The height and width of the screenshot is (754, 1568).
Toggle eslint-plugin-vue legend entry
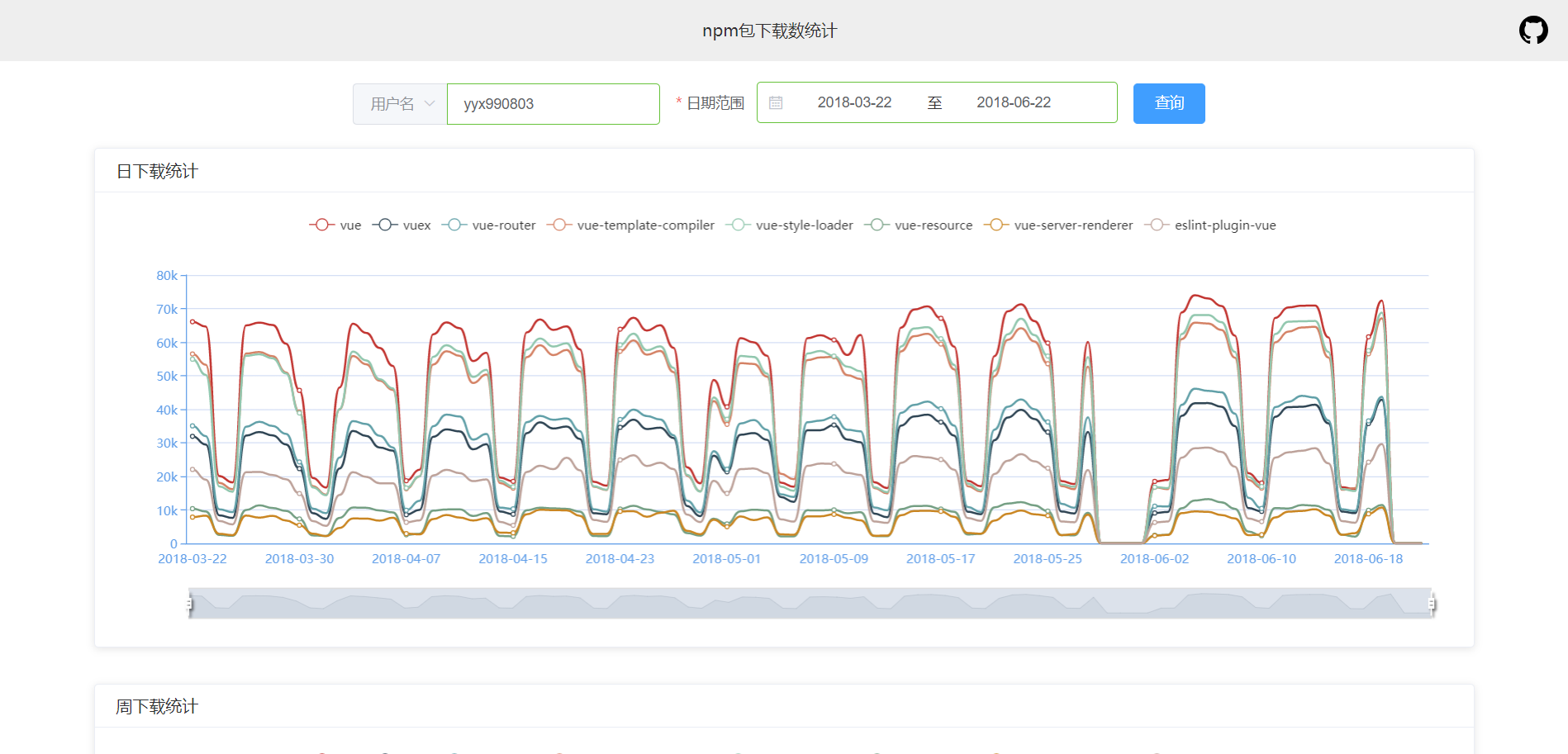coord(1210,225)
